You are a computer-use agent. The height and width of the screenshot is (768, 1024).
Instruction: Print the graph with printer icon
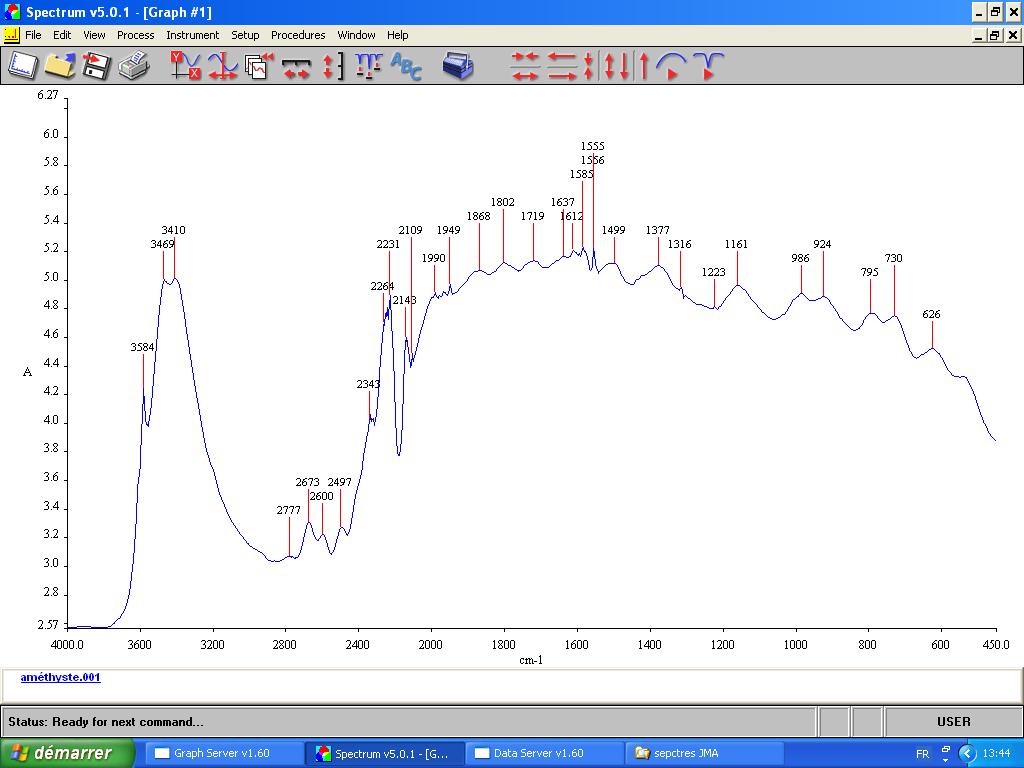(133, 67)
